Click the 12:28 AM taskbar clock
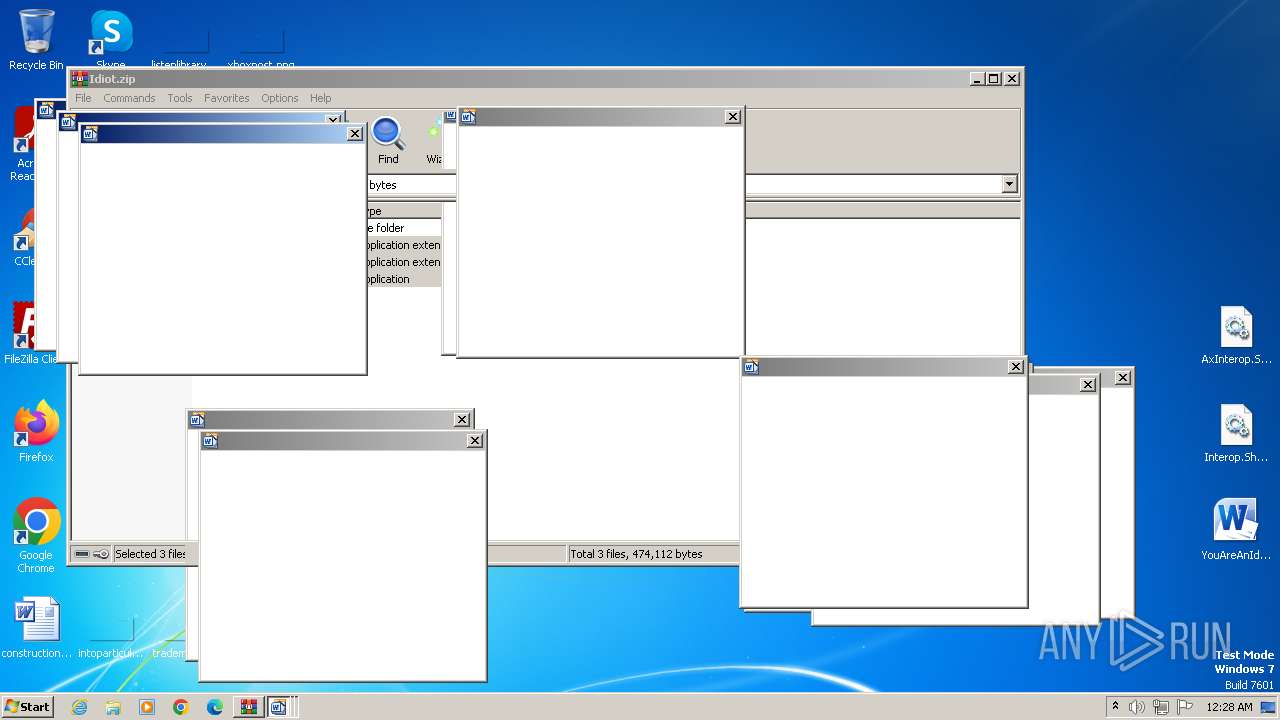1280x720 pixels. 1229,707
